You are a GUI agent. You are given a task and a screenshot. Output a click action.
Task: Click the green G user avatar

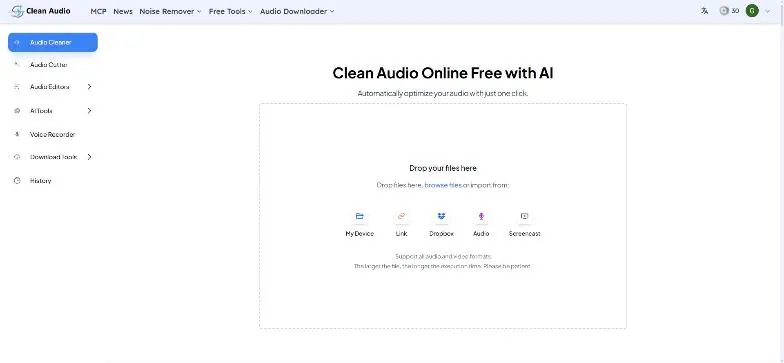click(x=752, y=10)
